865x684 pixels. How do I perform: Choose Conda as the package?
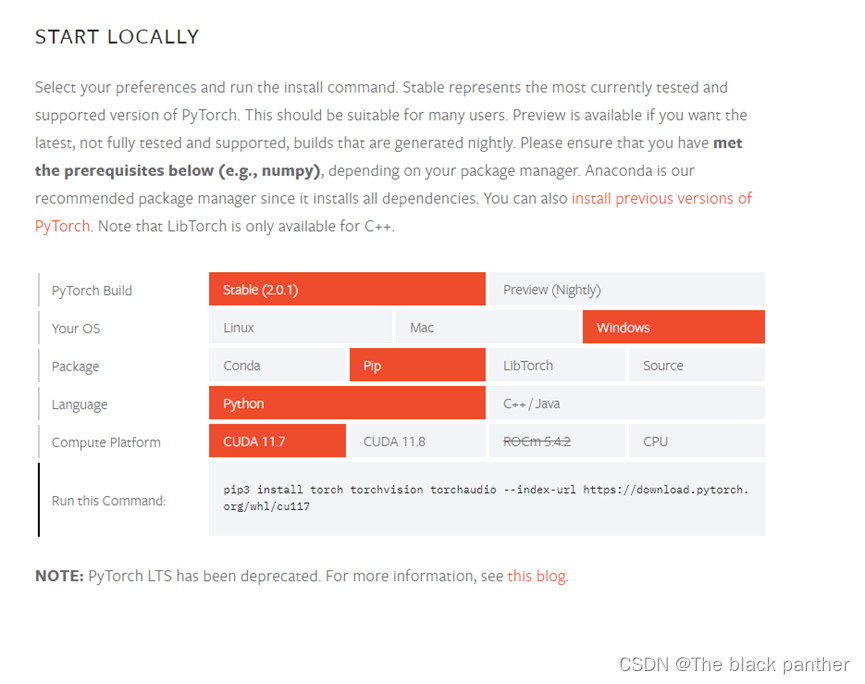click(x=277, y=366)
